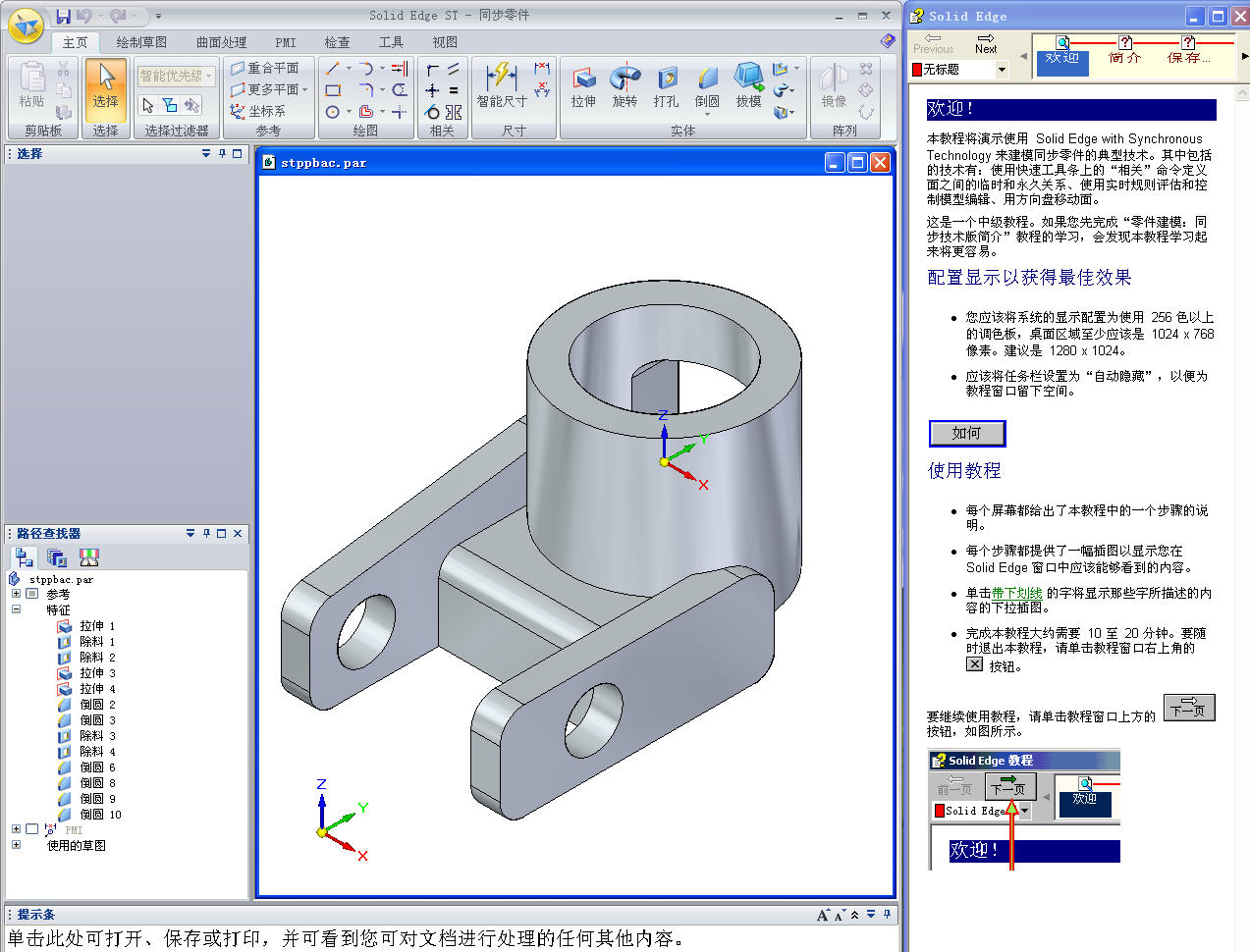Save the document from quick access toolbar
The image size is (1250, 952).
(63, 16)
